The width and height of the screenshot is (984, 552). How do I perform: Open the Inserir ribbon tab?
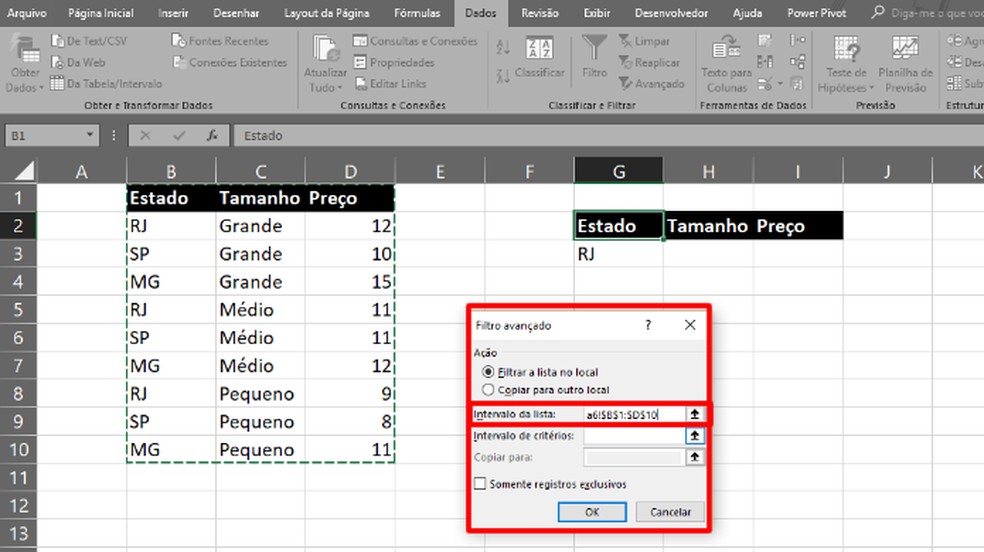click(173, 13)
